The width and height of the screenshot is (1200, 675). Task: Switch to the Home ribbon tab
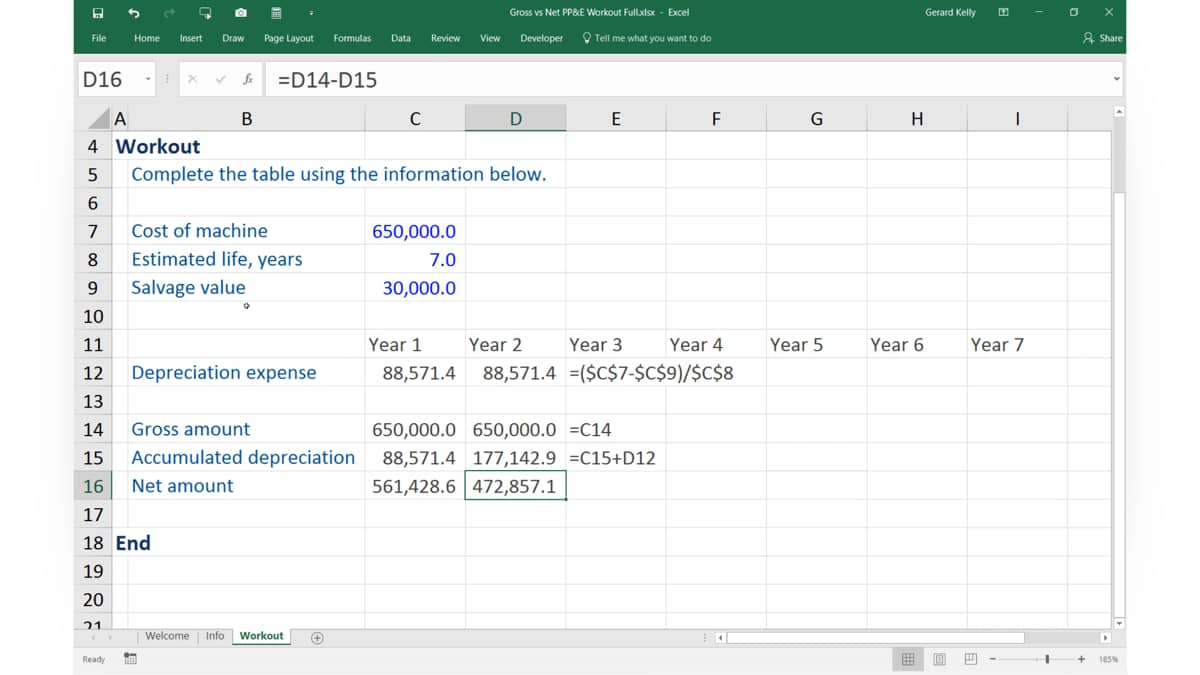(x=147, y=38)
